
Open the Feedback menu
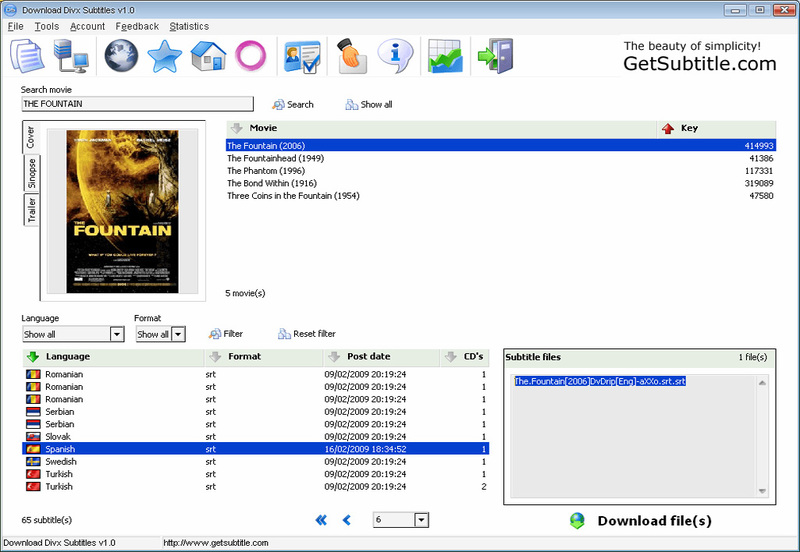coord(137,26)
